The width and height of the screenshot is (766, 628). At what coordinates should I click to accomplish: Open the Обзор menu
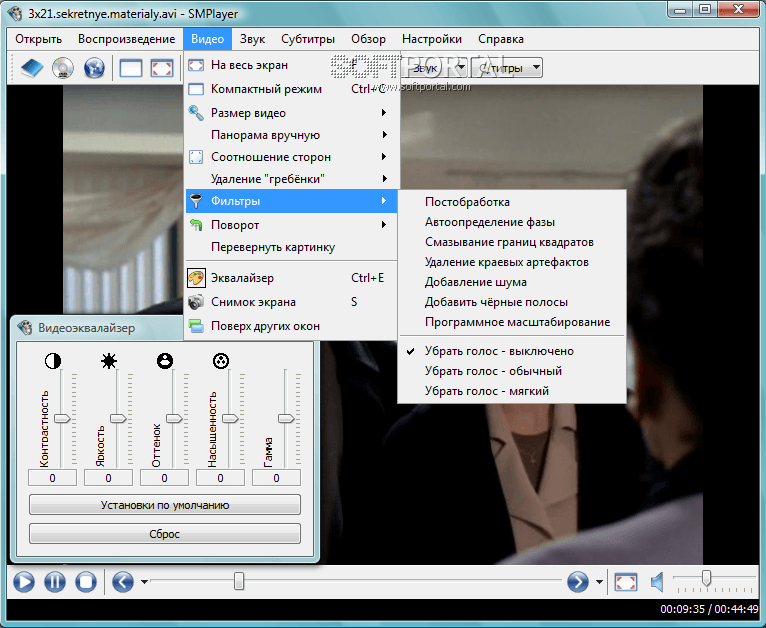point(368,39)
